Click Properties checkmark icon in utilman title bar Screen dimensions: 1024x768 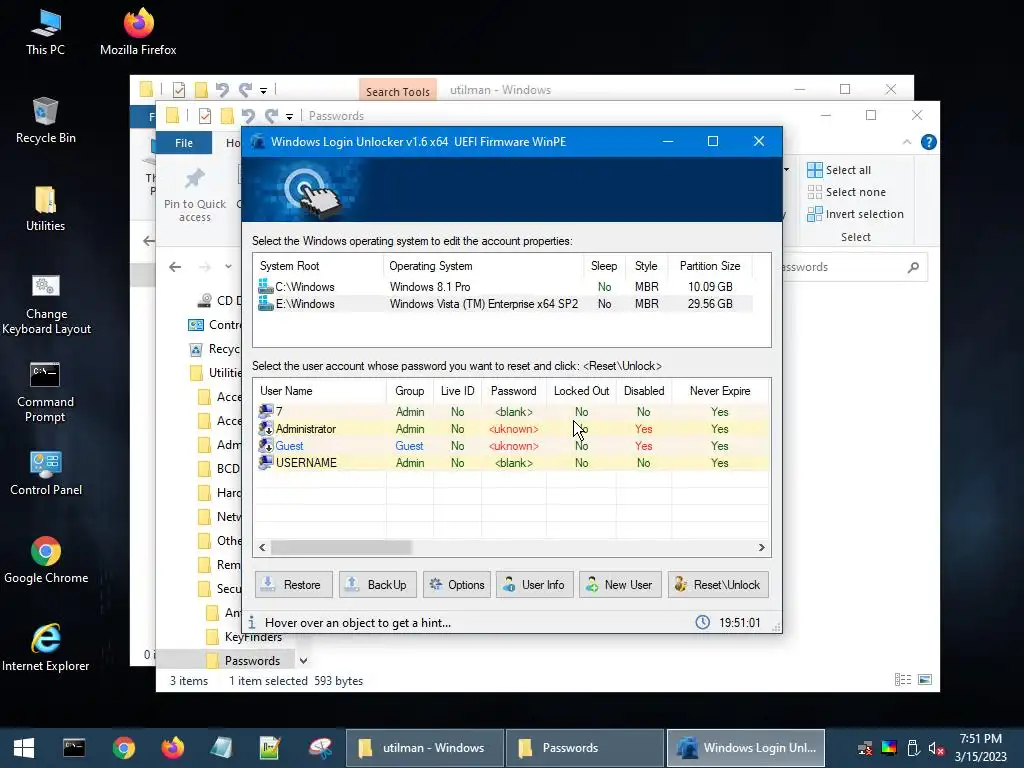click(x=179, y=89)
